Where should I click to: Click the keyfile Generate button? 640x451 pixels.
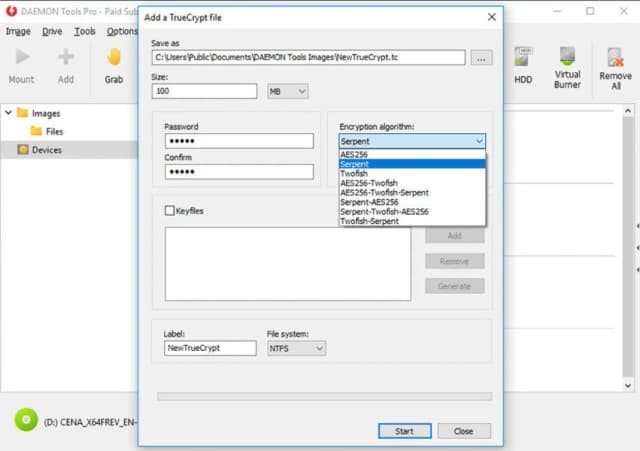click(455, 286)
